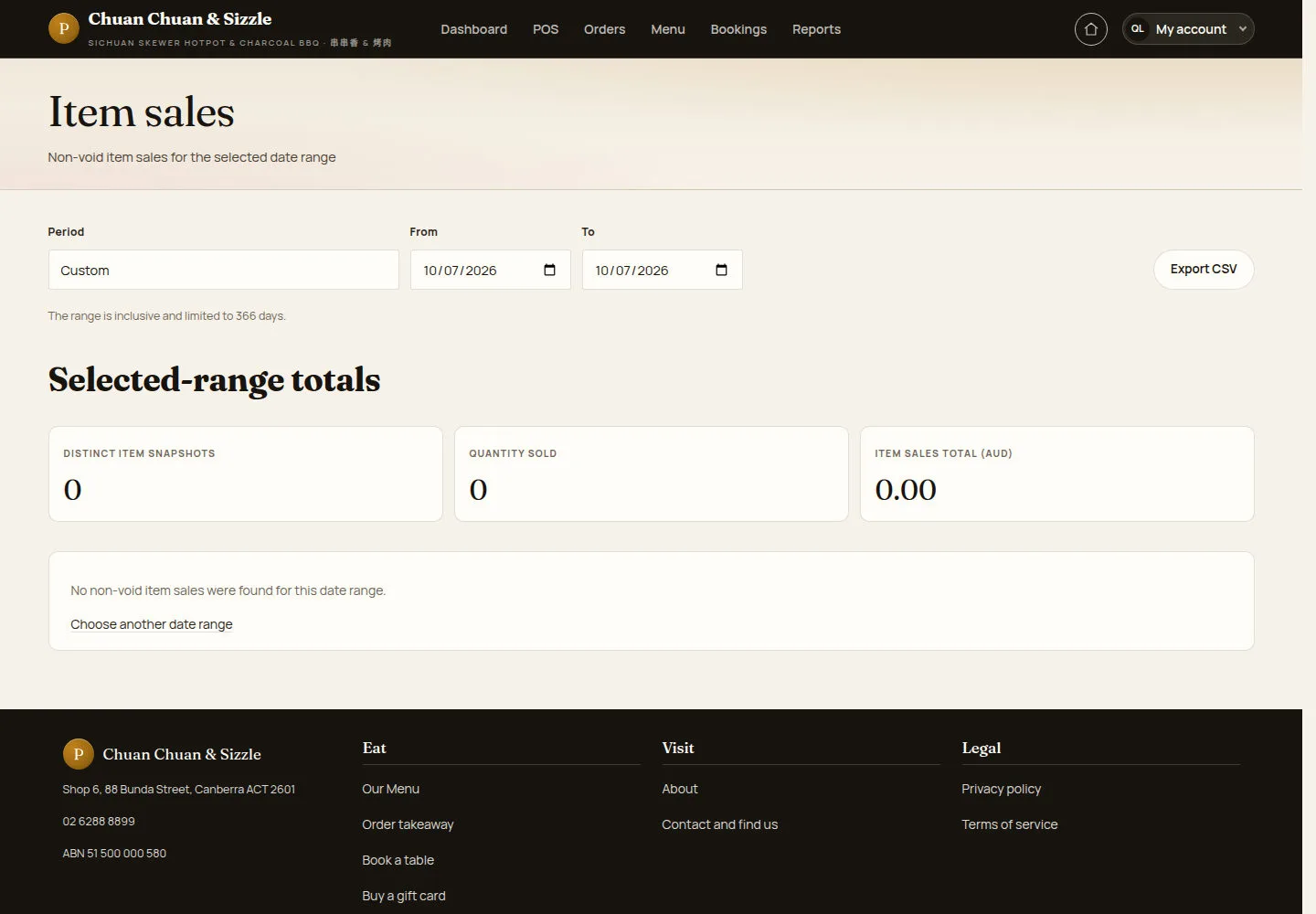This screenshot has height=914, width=1316.
Task: Open the Bookings navigation item
Action: 738,29
